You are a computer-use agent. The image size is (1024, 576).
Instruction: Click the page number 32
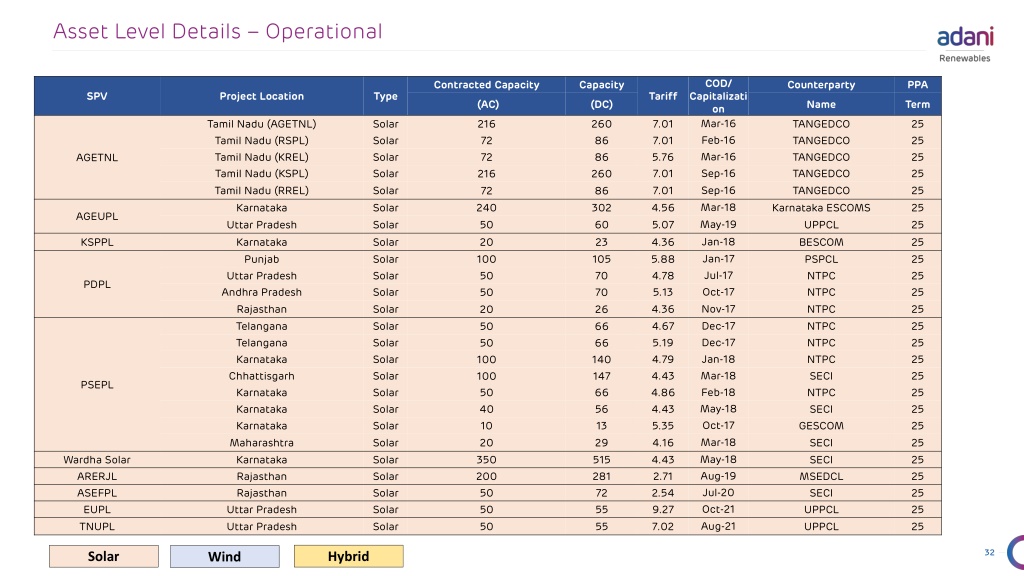(x=989, y=552)
